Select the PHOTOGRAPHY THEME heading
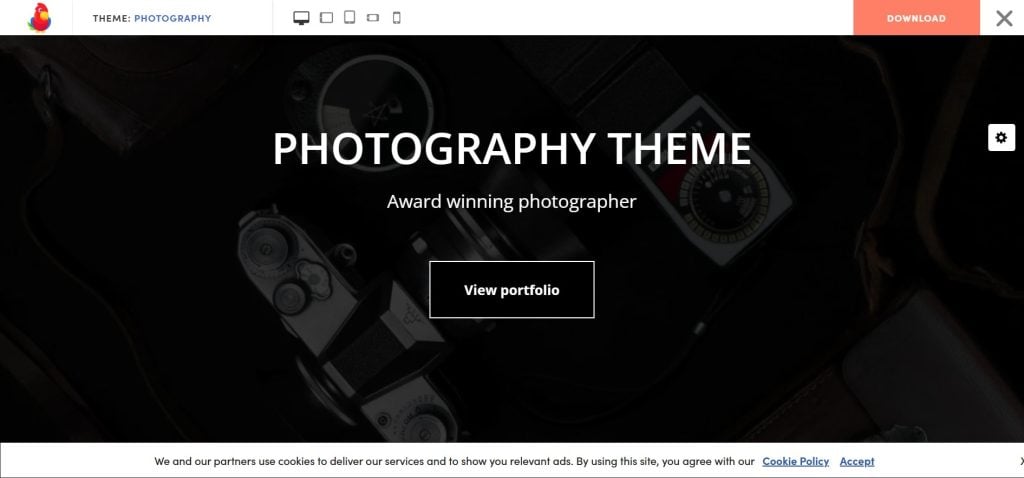The height and width of the screenshot is (478, 1024). point(512,149)
